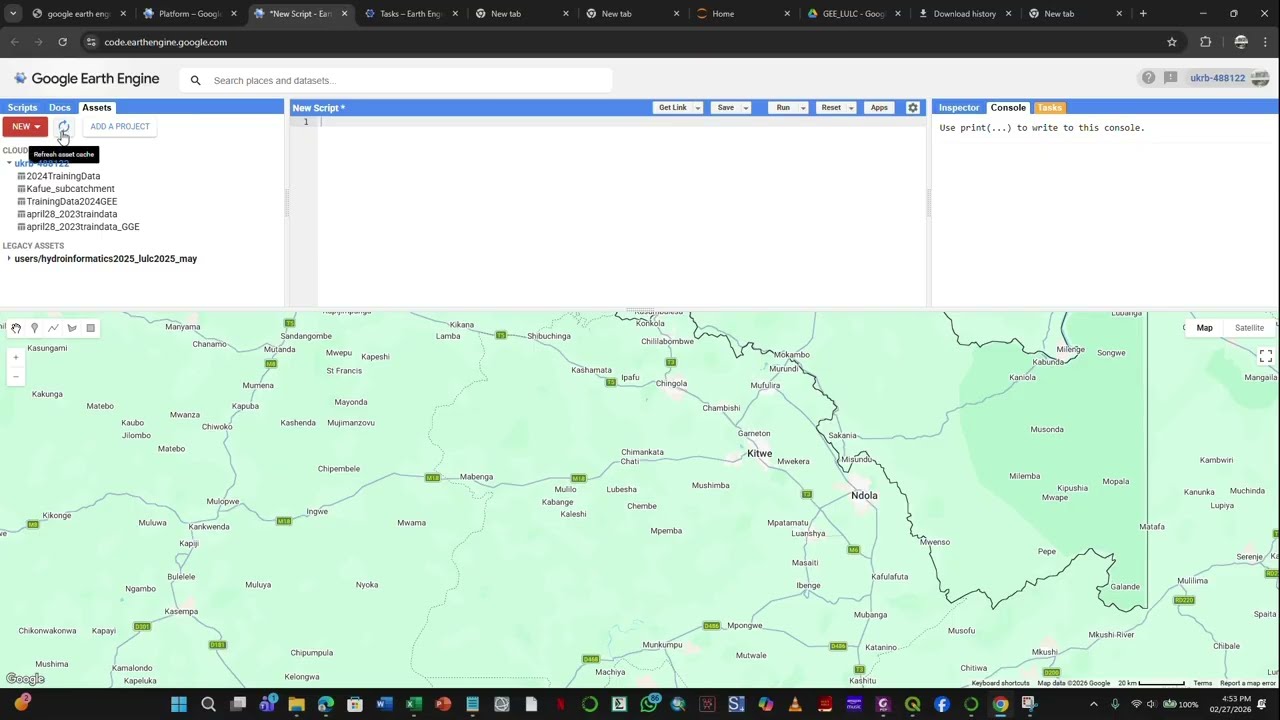This screenshot has height=720, width=1280.
Task: Click the search magnifier icon
Action: [x=195, y=80]
